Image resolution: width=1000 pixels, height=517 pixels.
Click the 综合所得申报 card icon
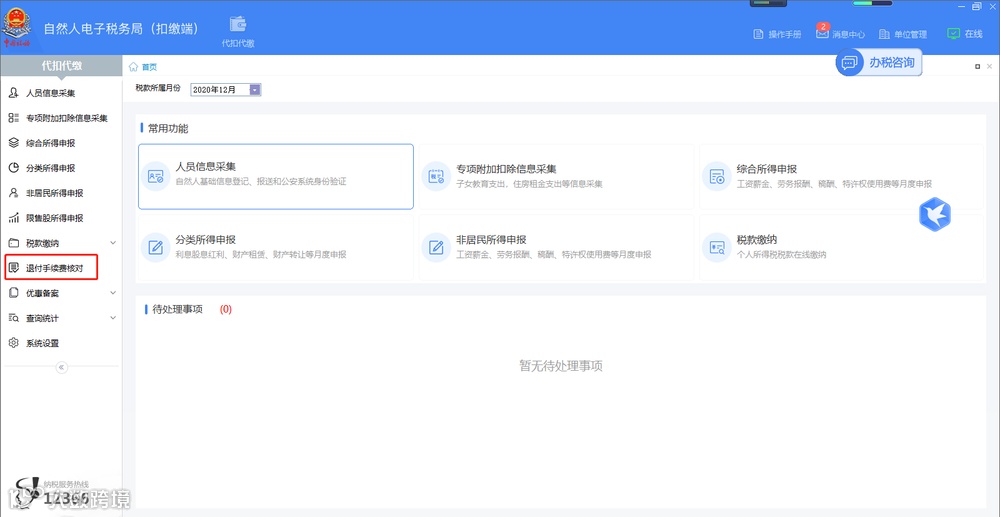(717, 177)
